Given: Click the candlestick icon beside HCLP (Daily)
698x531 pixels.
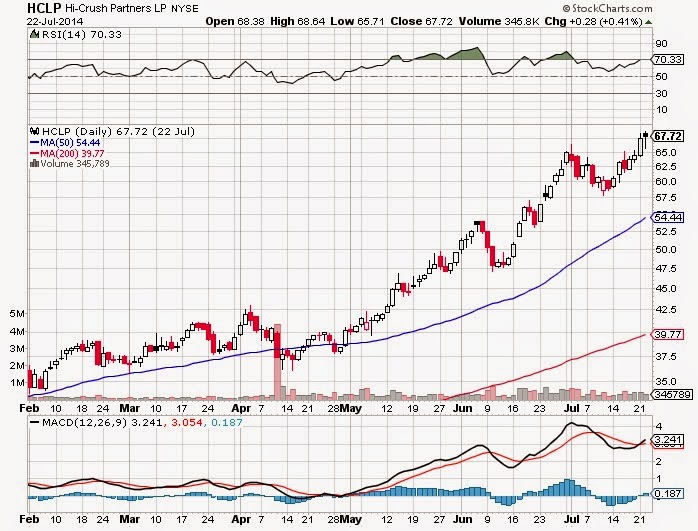Looking at the screenshot, I should 34,131.
